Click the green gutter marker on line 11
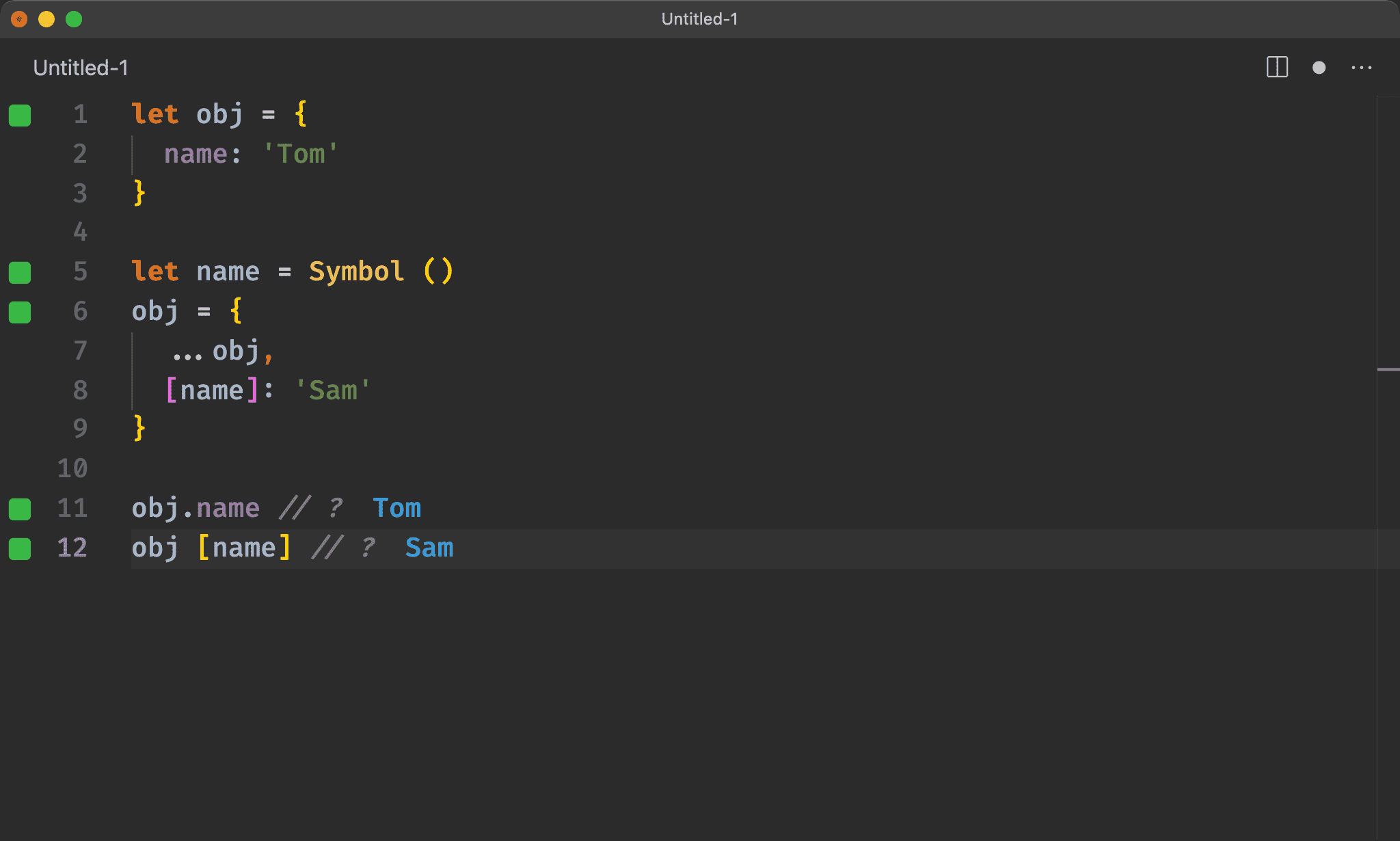 pos(20,509)
